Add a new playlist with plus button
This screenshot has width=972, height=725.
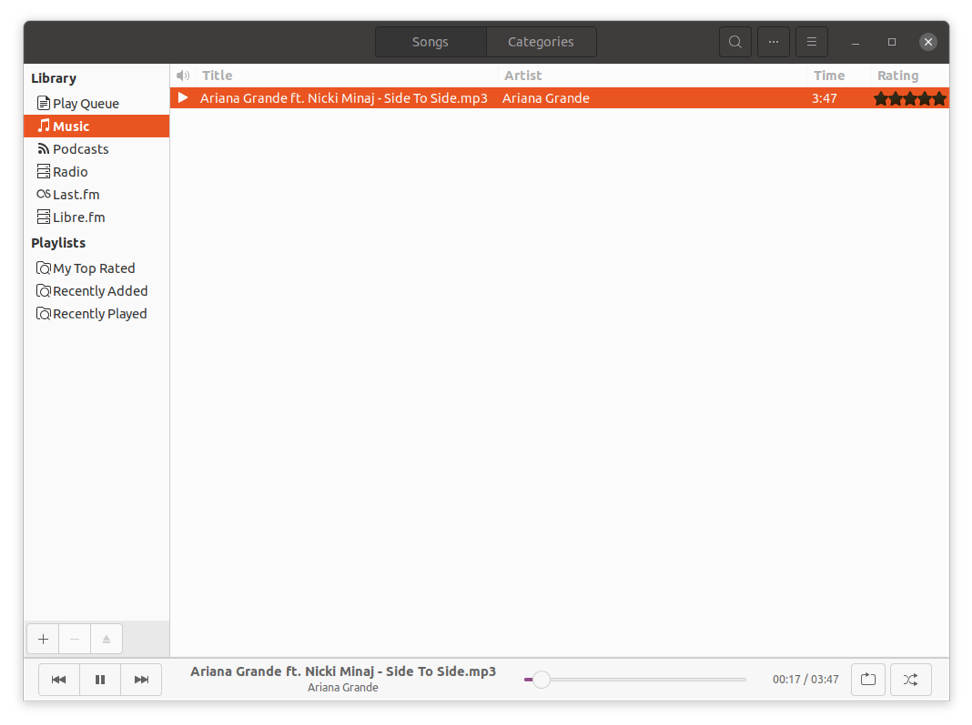[43, 639]
